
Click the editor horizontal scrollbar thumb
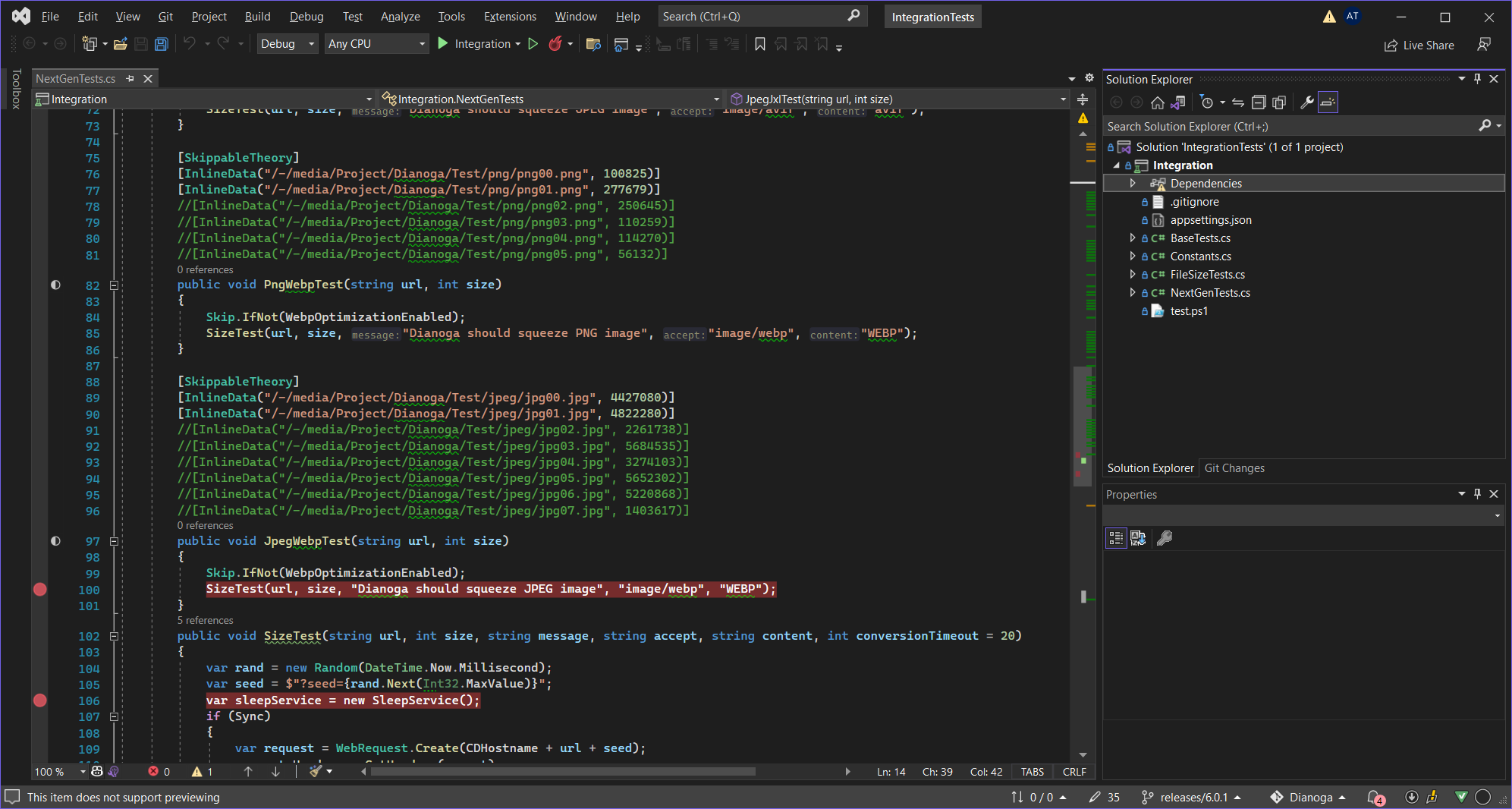click(562, 772)
